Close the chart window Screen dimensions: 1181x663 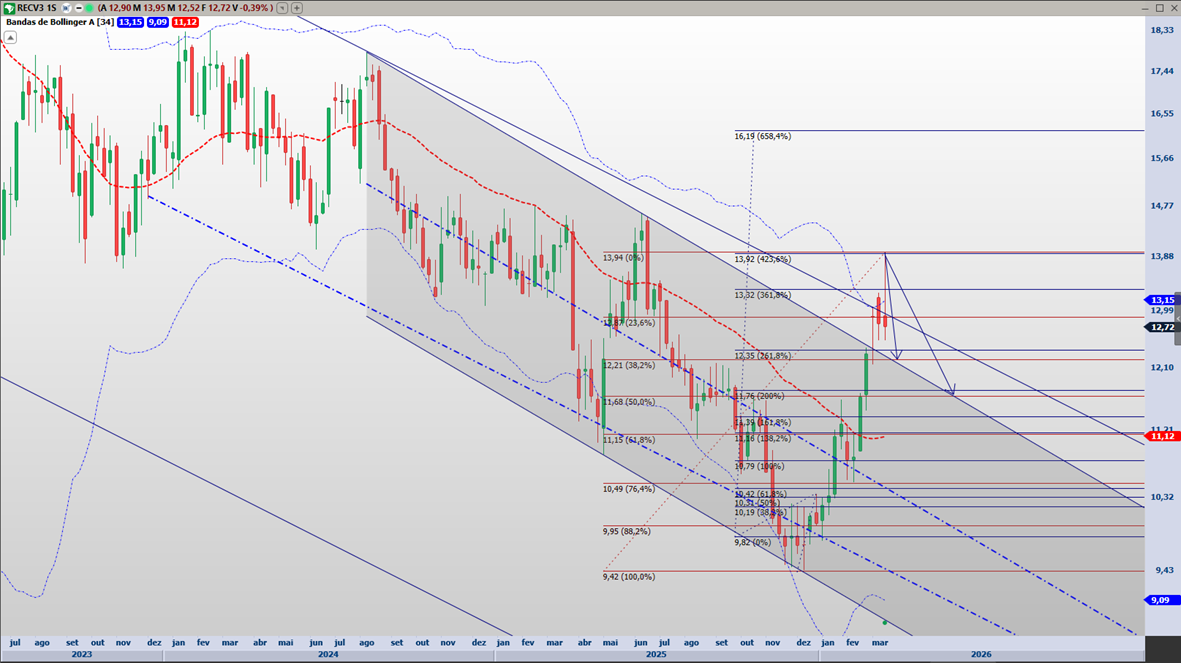pos(1173,8)
